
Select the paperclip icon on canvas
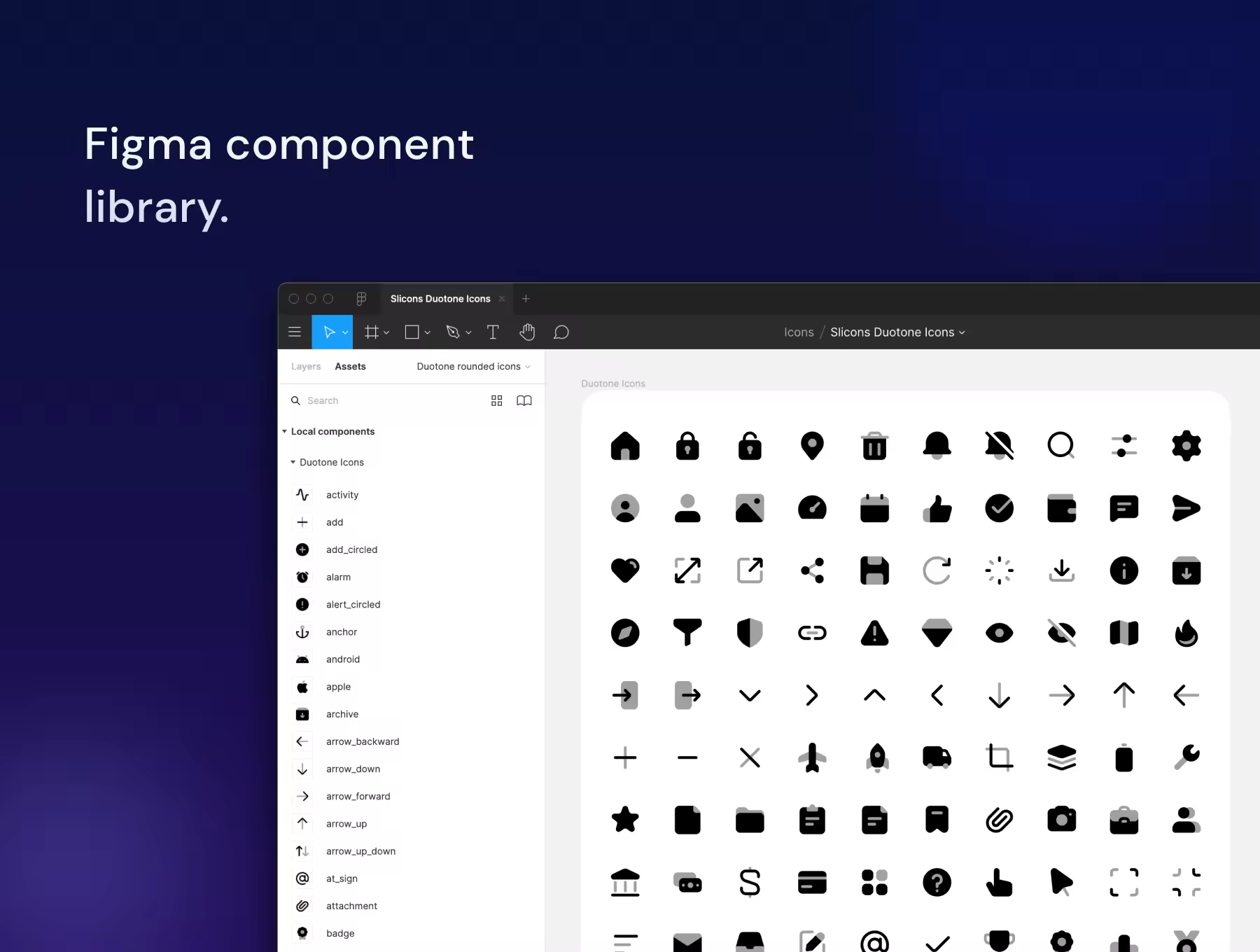999,820
